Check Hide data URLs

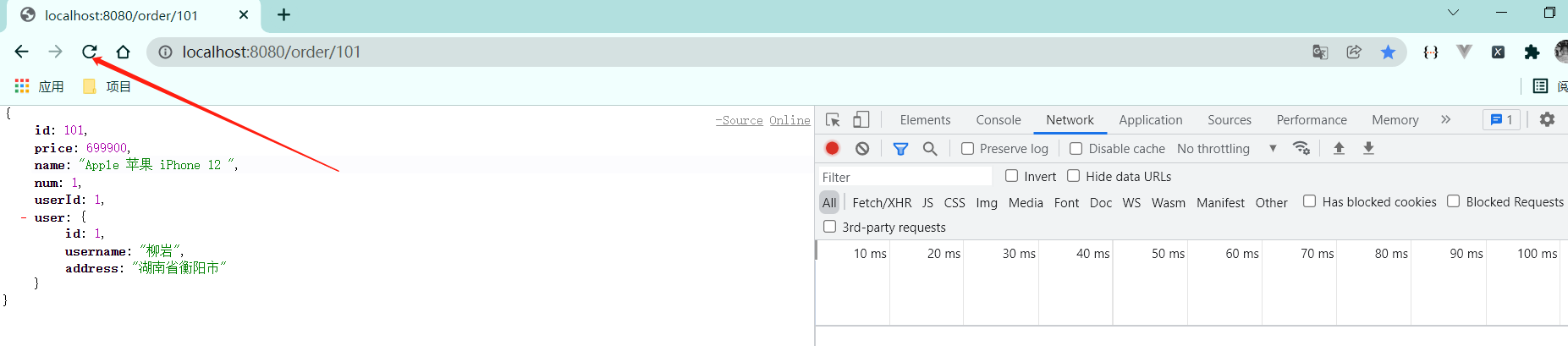point(1074,176)
